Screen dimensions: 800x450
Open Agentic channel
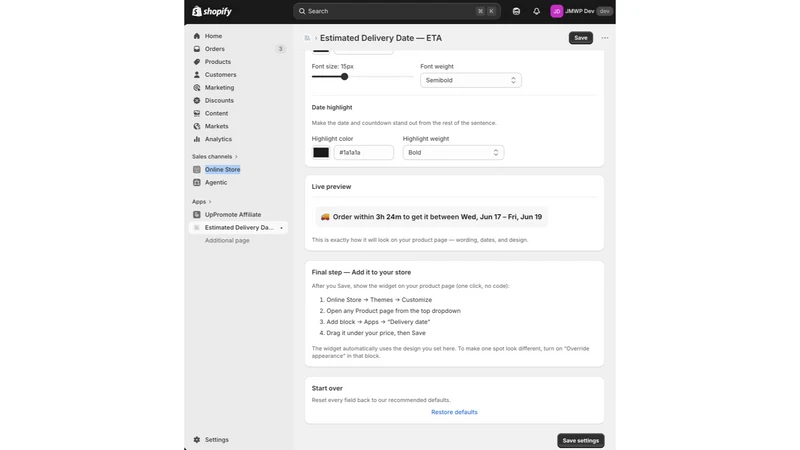click(216, 182)
